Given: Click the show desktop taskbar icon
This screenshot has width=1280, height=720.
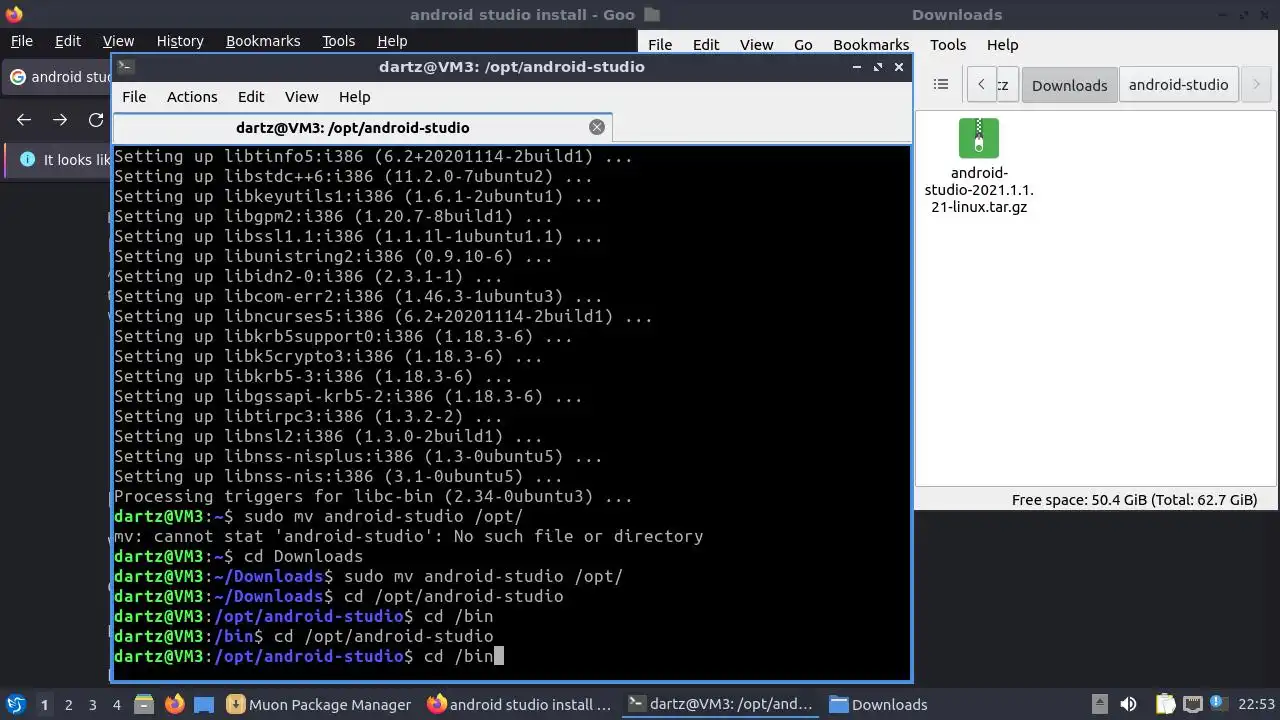Looking at the screenshot, I should [204, 704].
